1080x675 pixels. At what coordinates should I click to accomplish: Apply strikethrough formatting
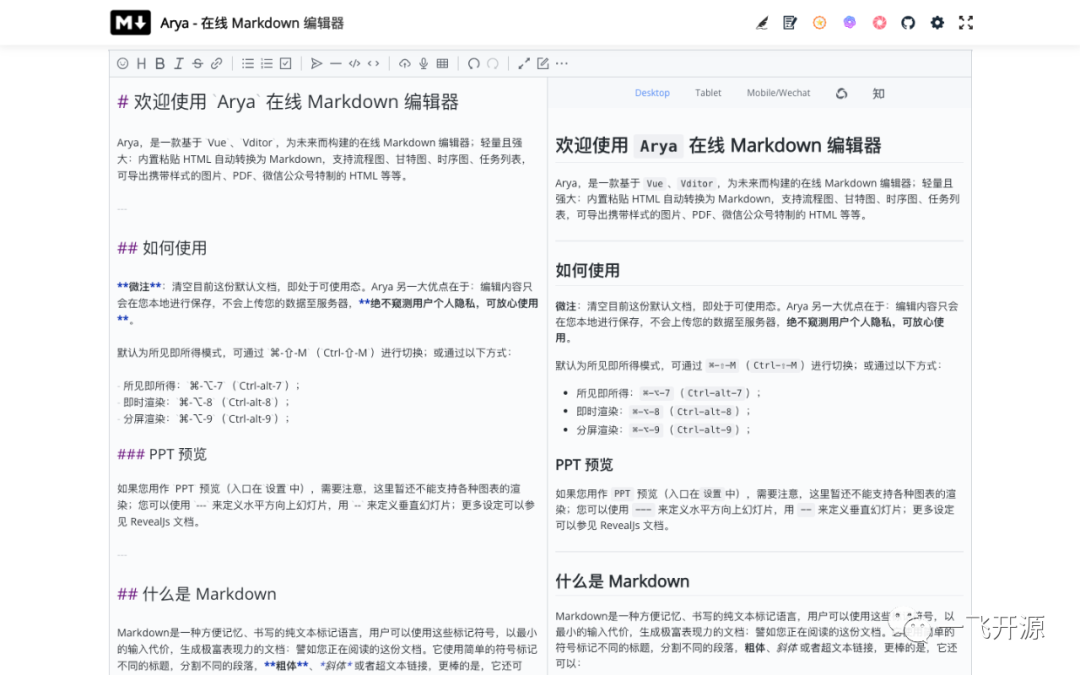(198, 63)
